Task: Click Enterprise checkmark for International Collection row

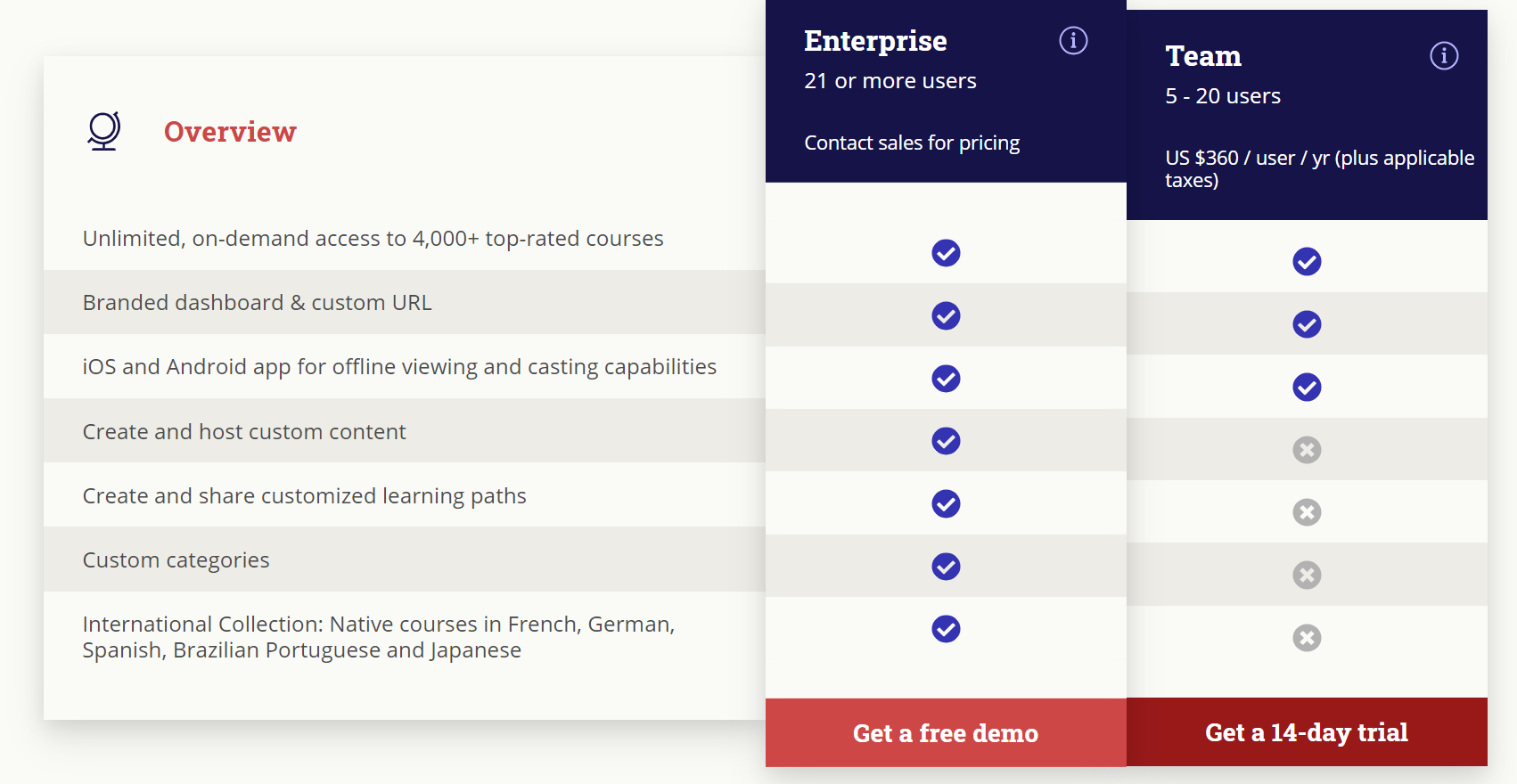Action: click(946, 629)
